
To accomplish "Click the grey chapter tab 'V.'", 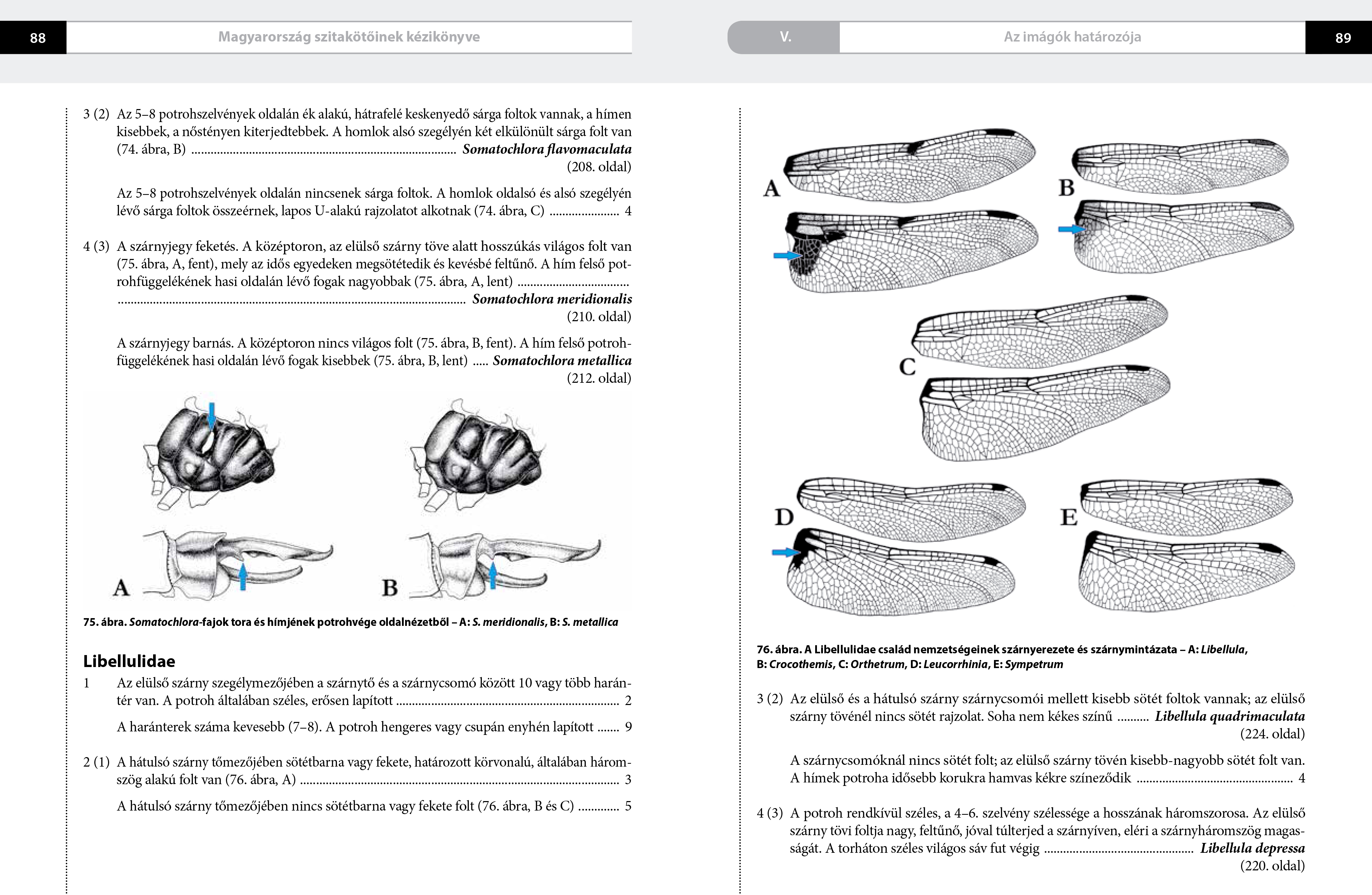I will click(x=785, y=37).
